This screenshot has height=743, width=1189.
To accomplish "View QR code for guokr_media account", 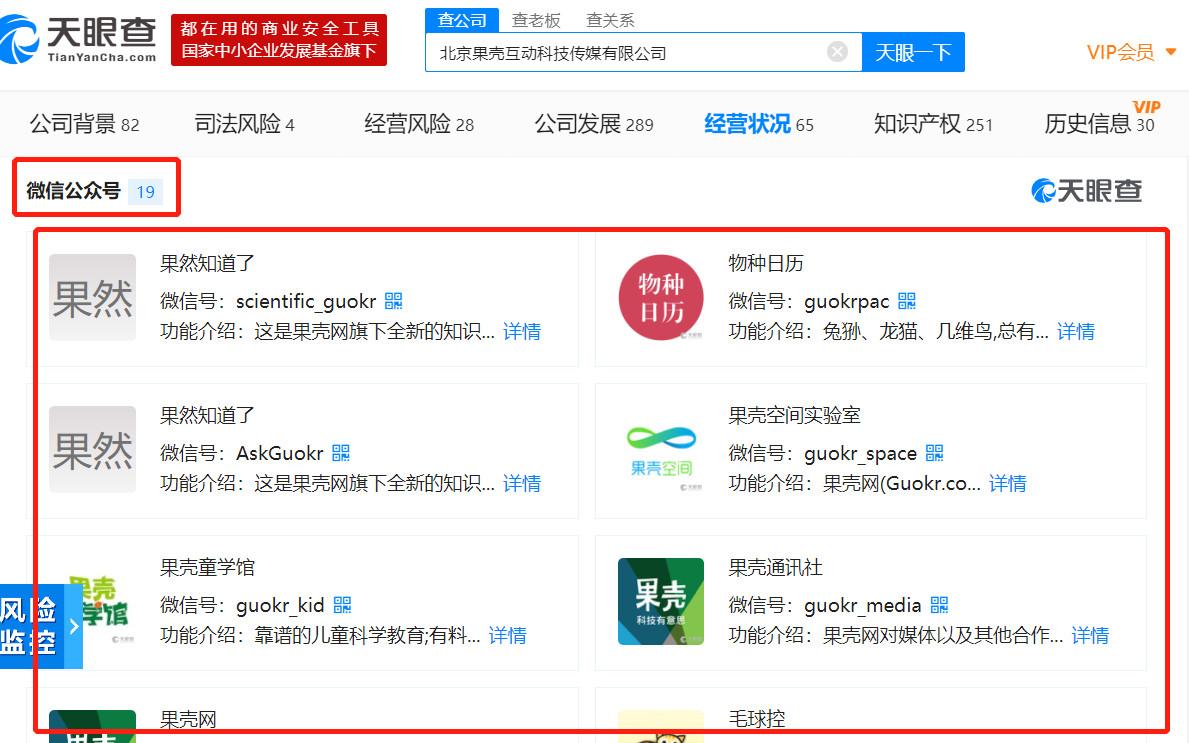I will (940, 604).
